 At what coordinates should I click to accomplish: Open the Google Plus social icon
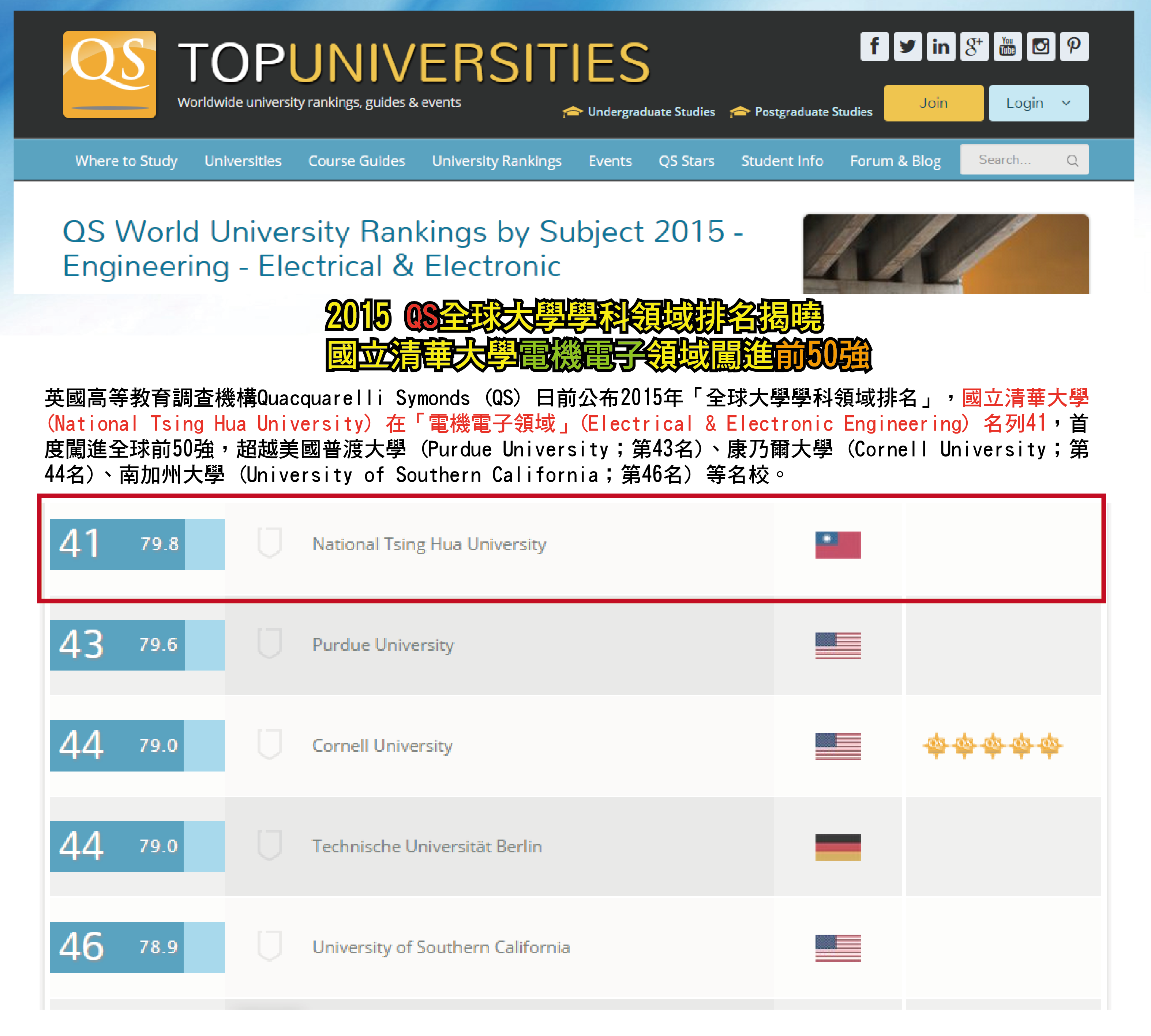974,46
